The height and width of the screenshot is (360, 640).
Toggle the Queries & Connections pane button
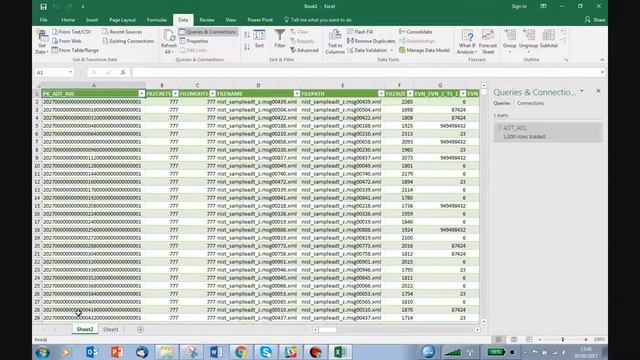pyautogui.click(x=208, y=32)
